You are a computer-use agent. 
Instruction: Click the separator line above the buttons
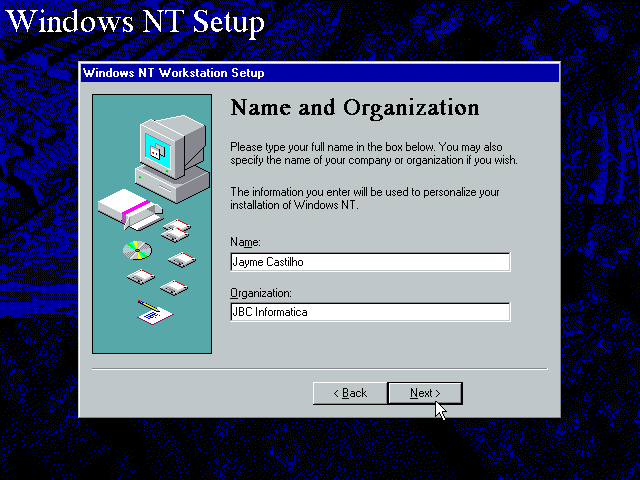[x=319, y=369]
